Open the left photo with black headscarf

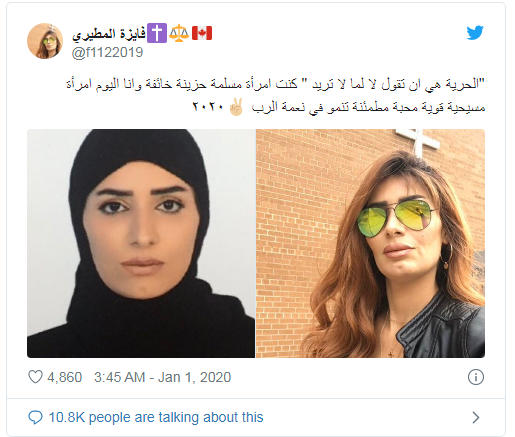[x=141, y=243]
